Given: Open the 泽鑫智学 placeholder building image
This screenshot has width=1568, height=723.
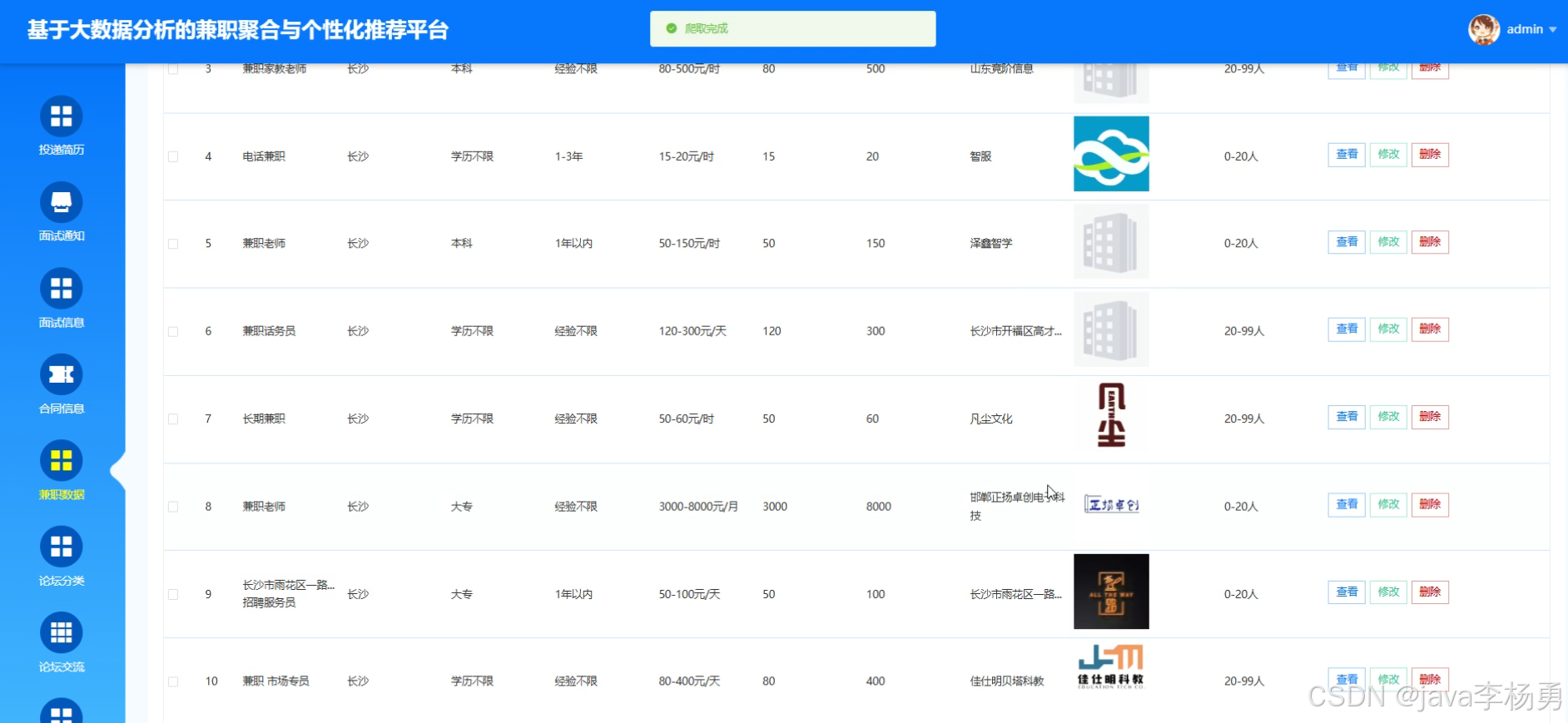Looking at the screenshot, I should click(x=1111, y=241).
